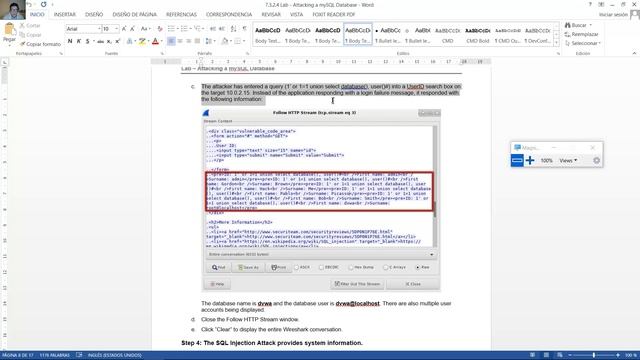Open the Magnifier Views dropdown
640x360 pixels.
(568, 160)
